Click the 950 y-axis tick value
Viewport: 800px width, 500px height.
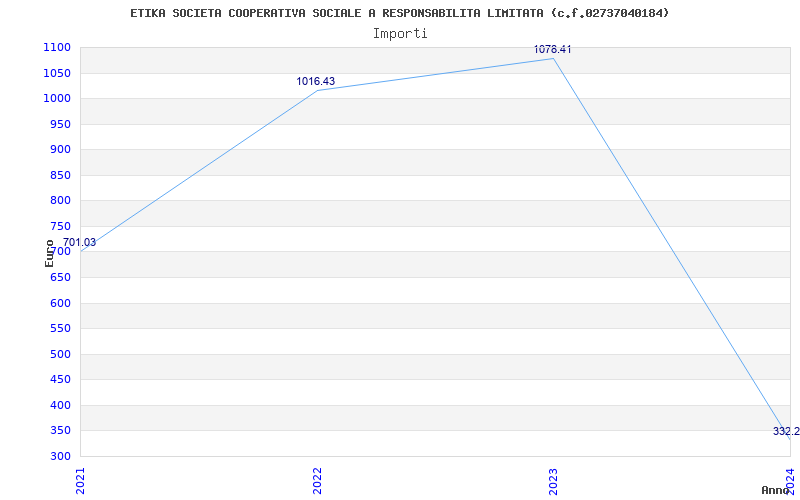(63, 124)
